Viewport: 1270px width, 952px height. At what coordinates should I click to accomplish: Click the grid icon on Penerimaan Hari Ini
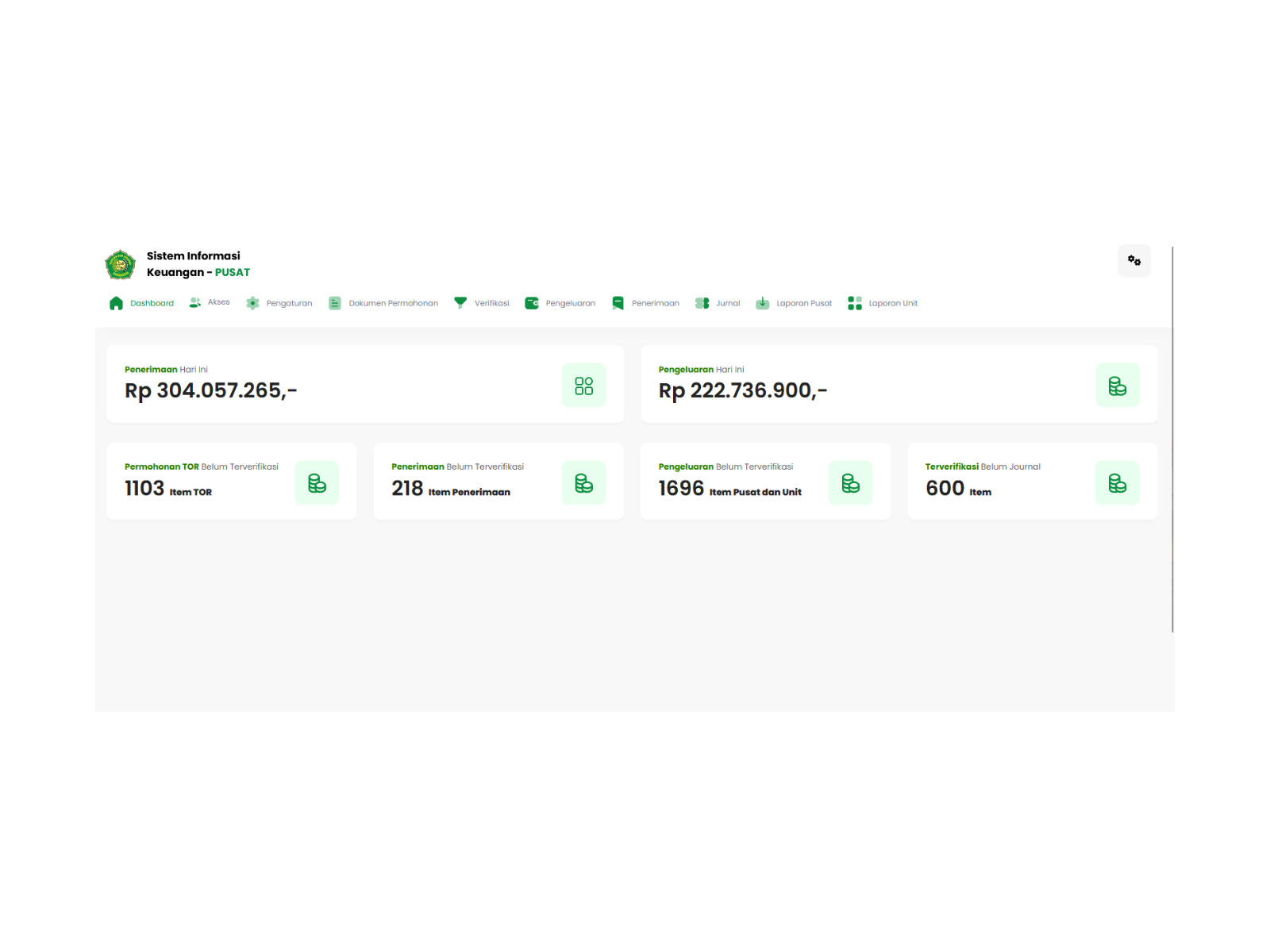click(x=583, y=386)
